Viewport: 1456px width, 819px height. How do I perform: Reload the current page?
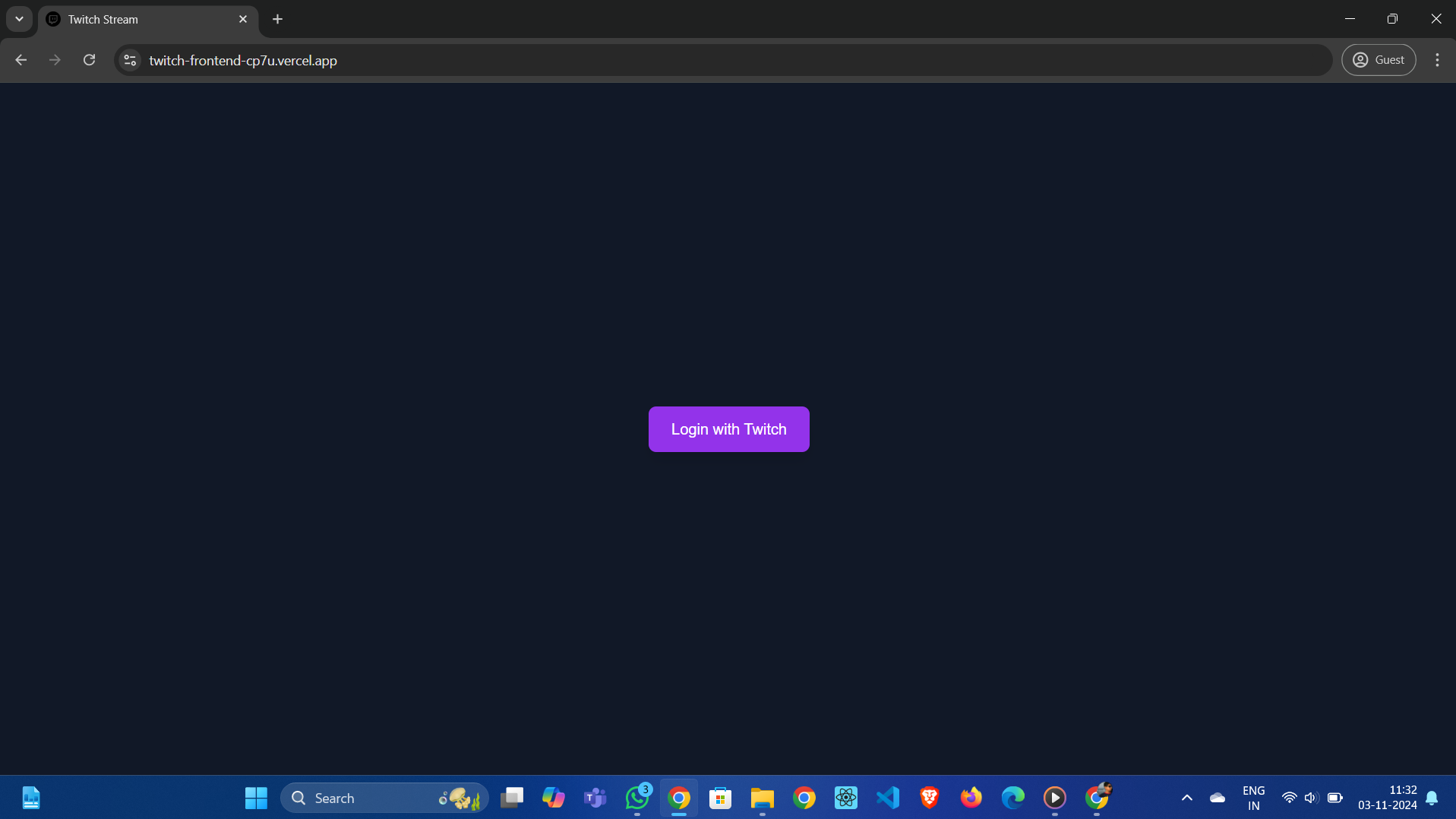89,60
